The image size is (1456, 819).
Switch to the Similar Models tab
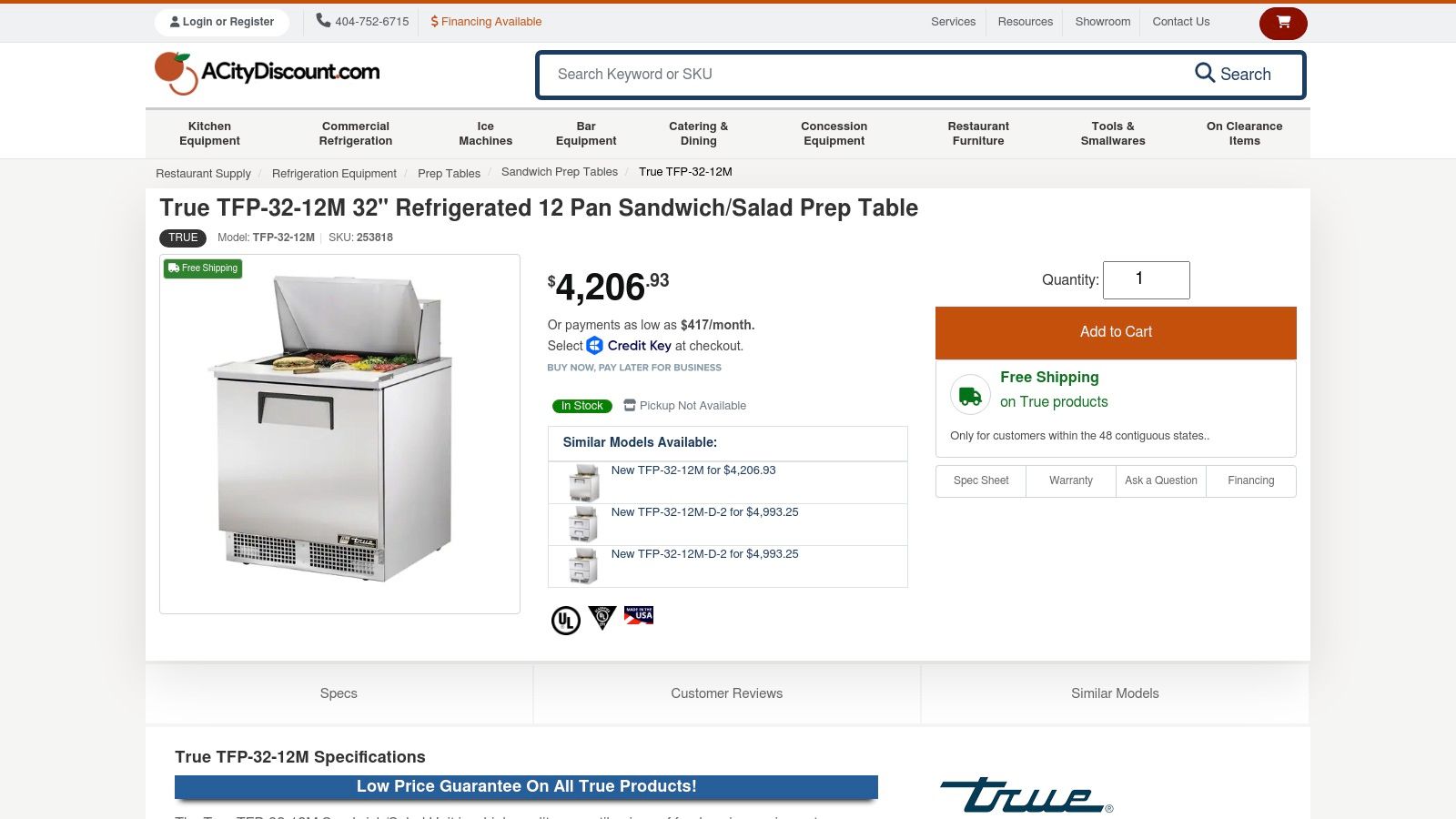pyautogui.click(x=1115, y=693)
